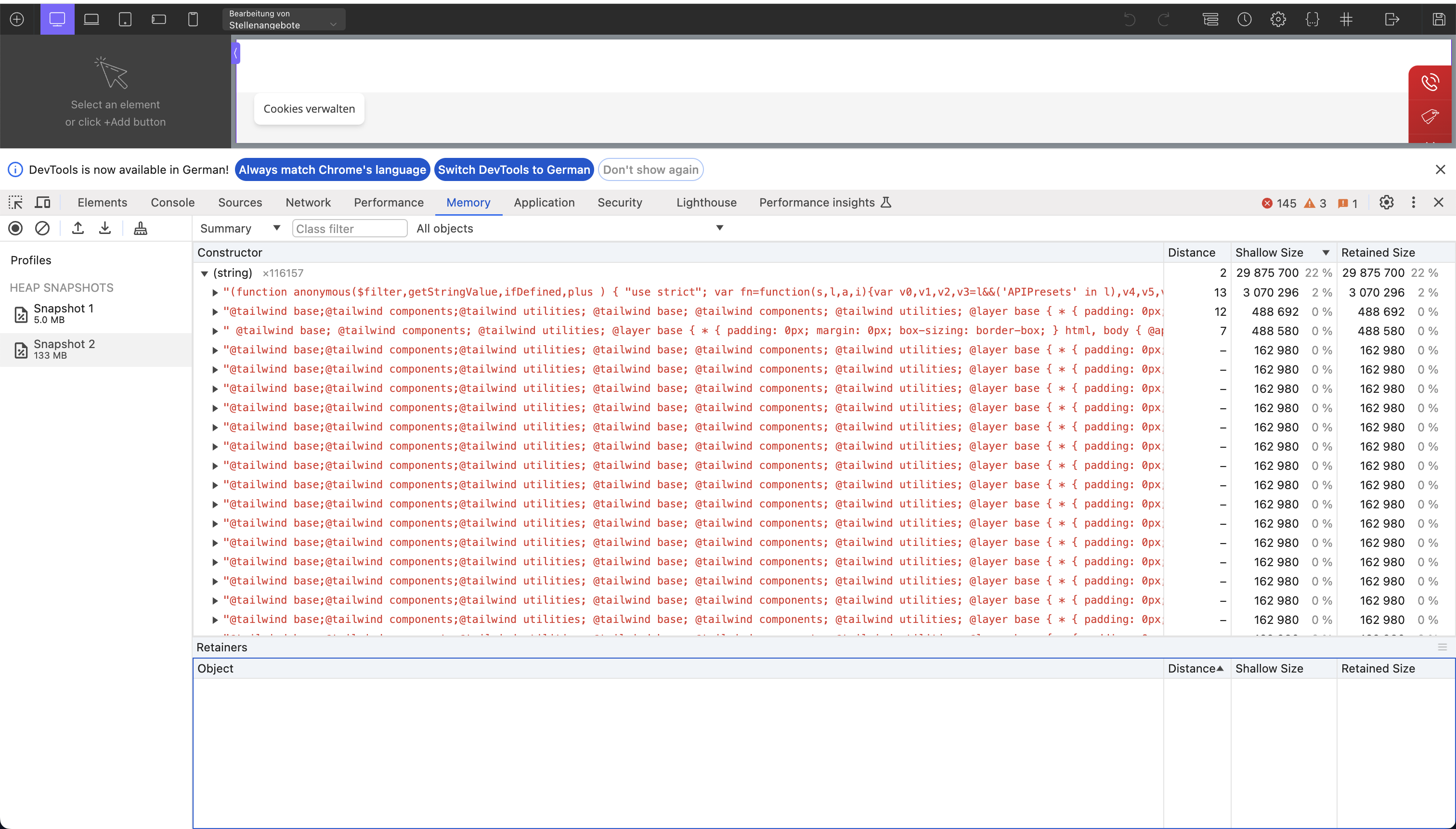Click the undo arrow icon
This screenshot has height=829, width=1456.
click(1130, 19)
